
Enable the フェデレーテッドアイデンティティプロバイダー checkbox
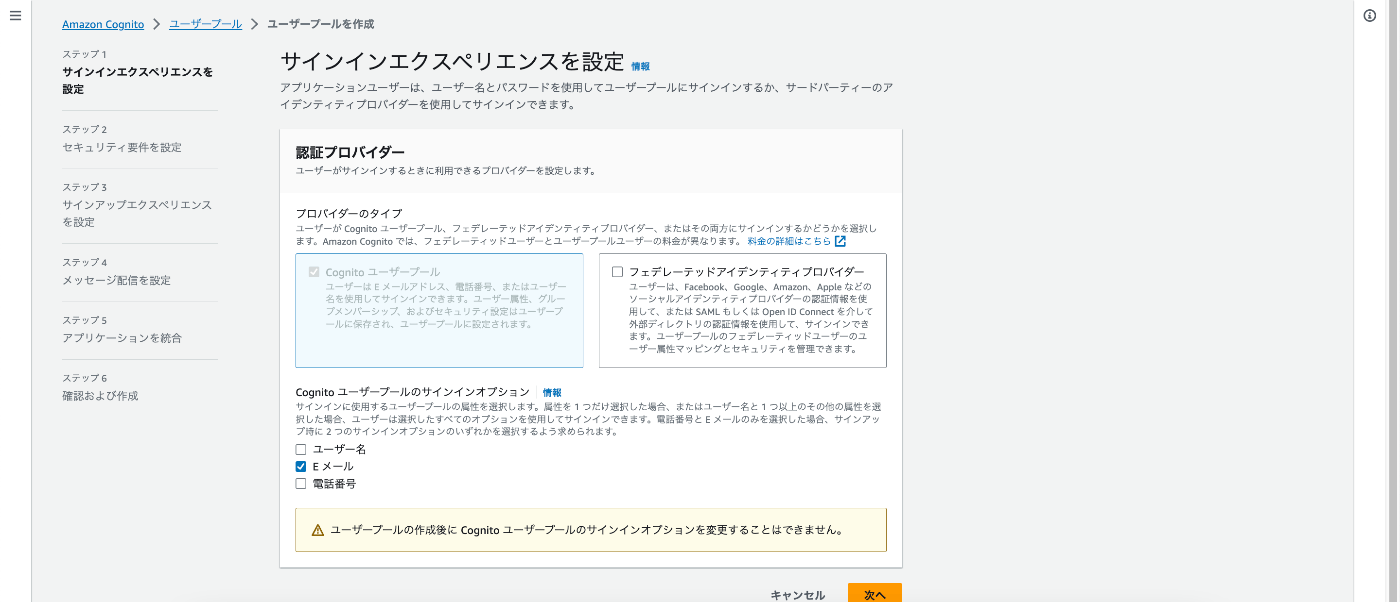[x=617, y=271]
